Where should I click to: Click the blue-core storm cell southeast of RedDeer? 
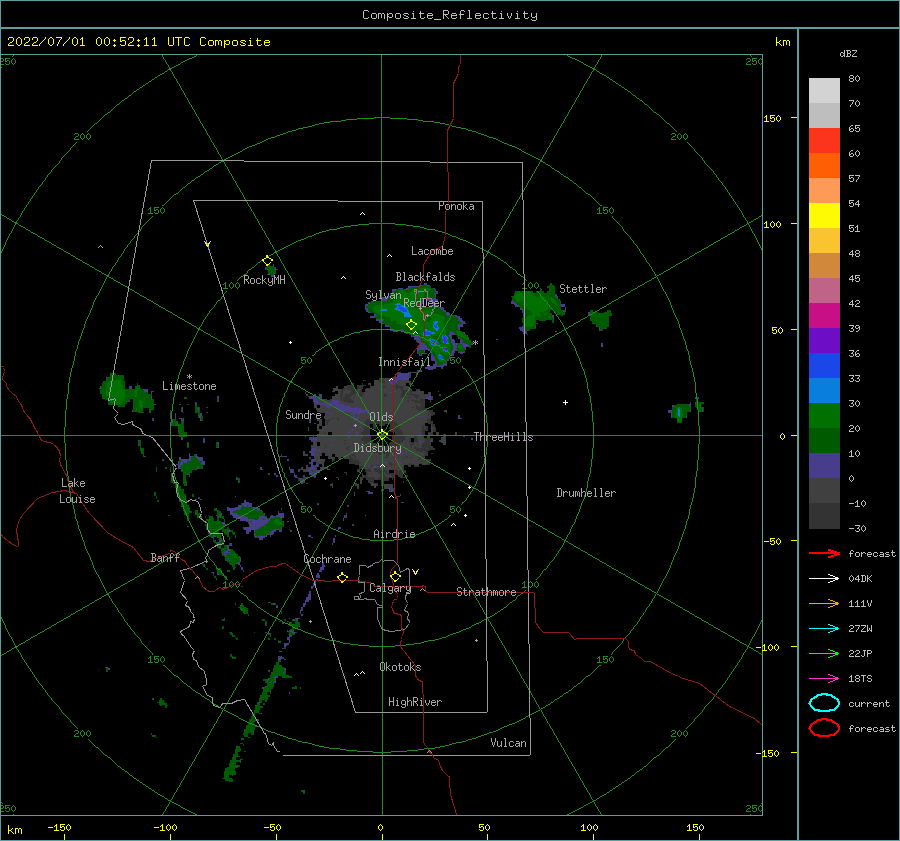point(443,339)
